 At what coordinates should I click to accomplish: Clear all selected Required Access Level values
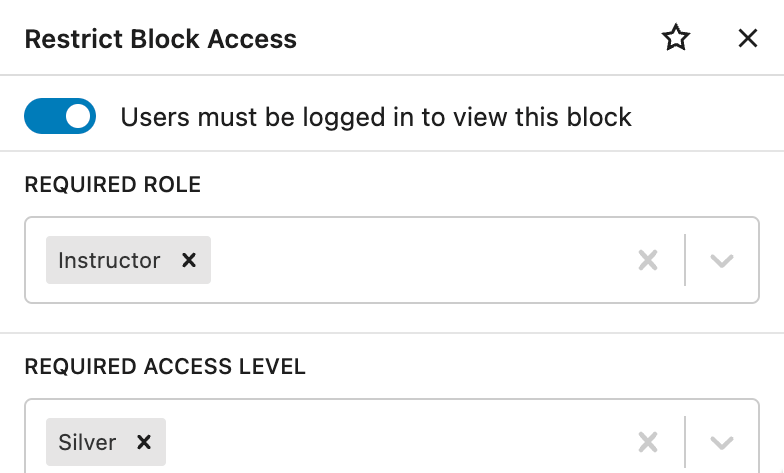[648, 442]
